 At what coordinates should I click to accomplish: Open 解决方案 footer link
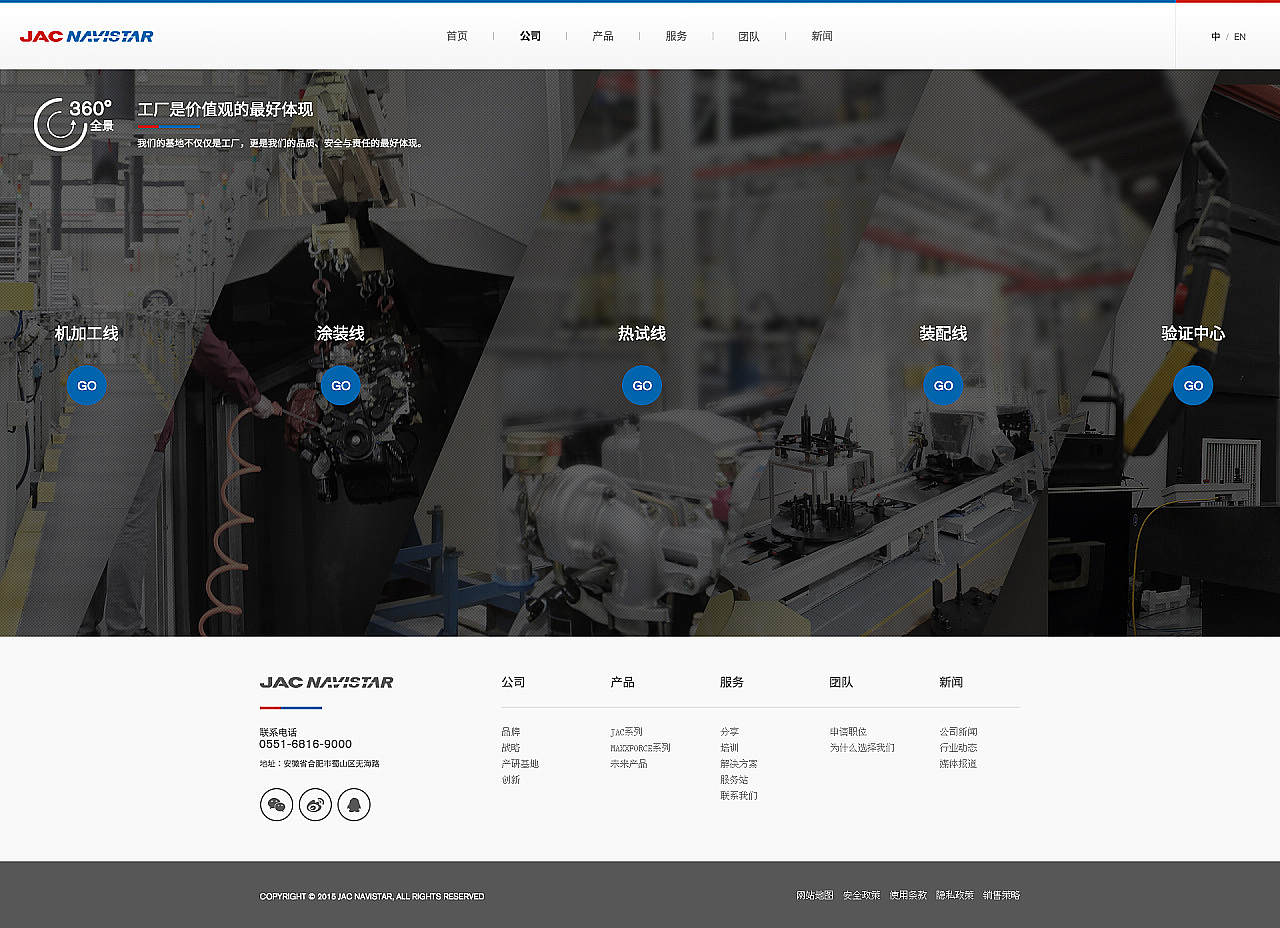739,764
